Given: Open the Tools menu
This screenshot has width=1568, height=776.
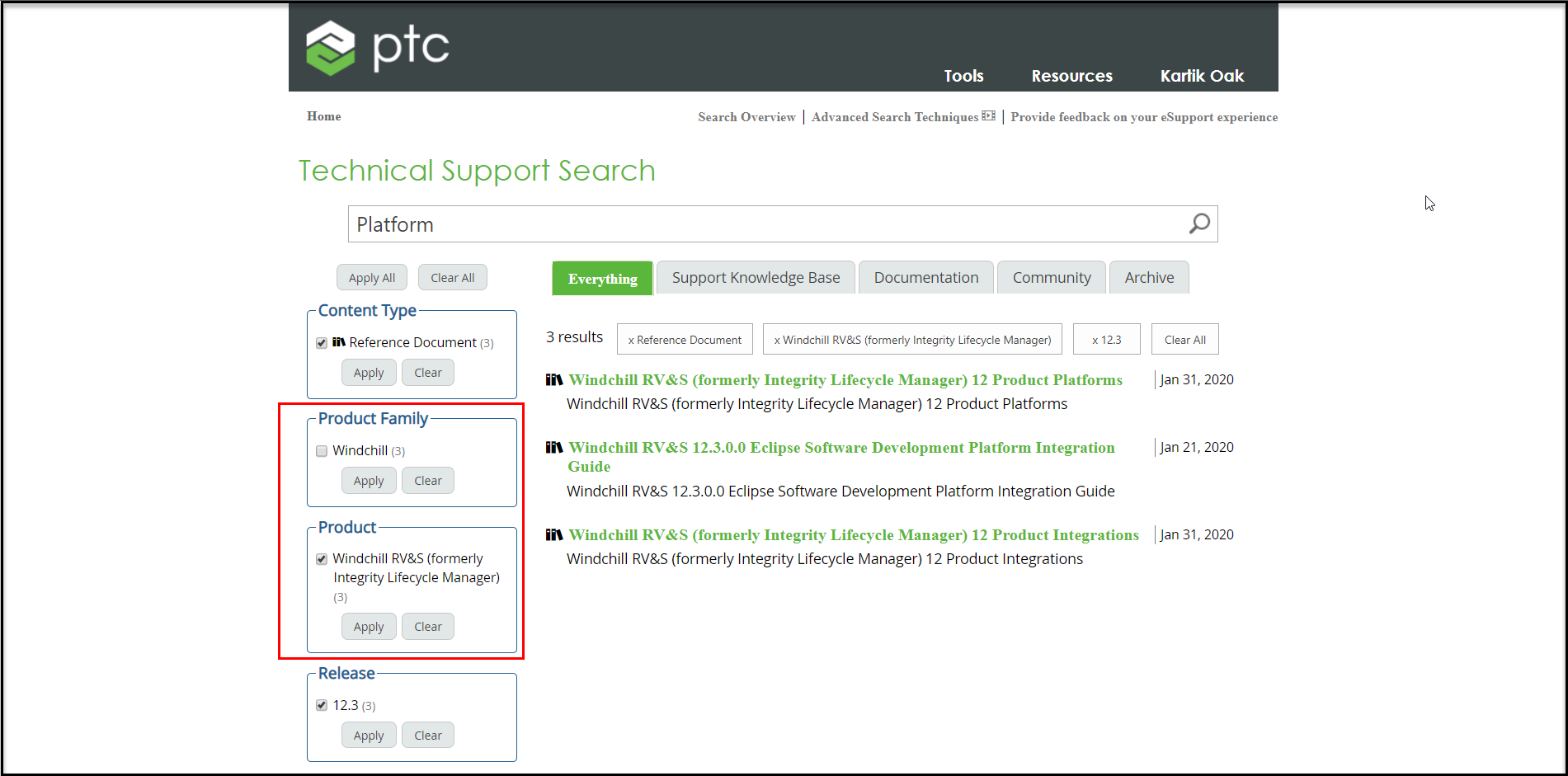Looking at the screenshot, I should (963, 76).
